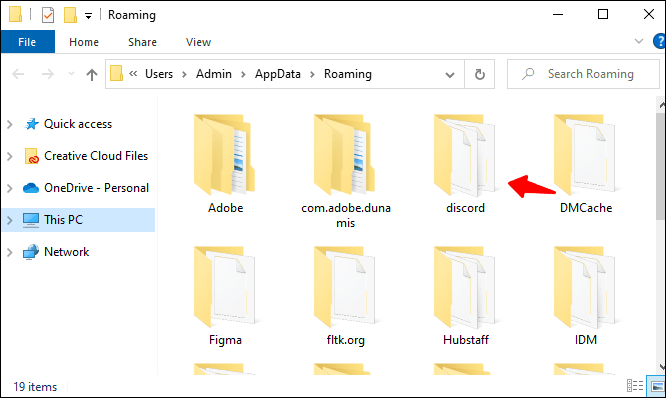The width and height of the screenshot is (666, 398).
Task: Click the Figma folder name label
Action: pos(225,340)
